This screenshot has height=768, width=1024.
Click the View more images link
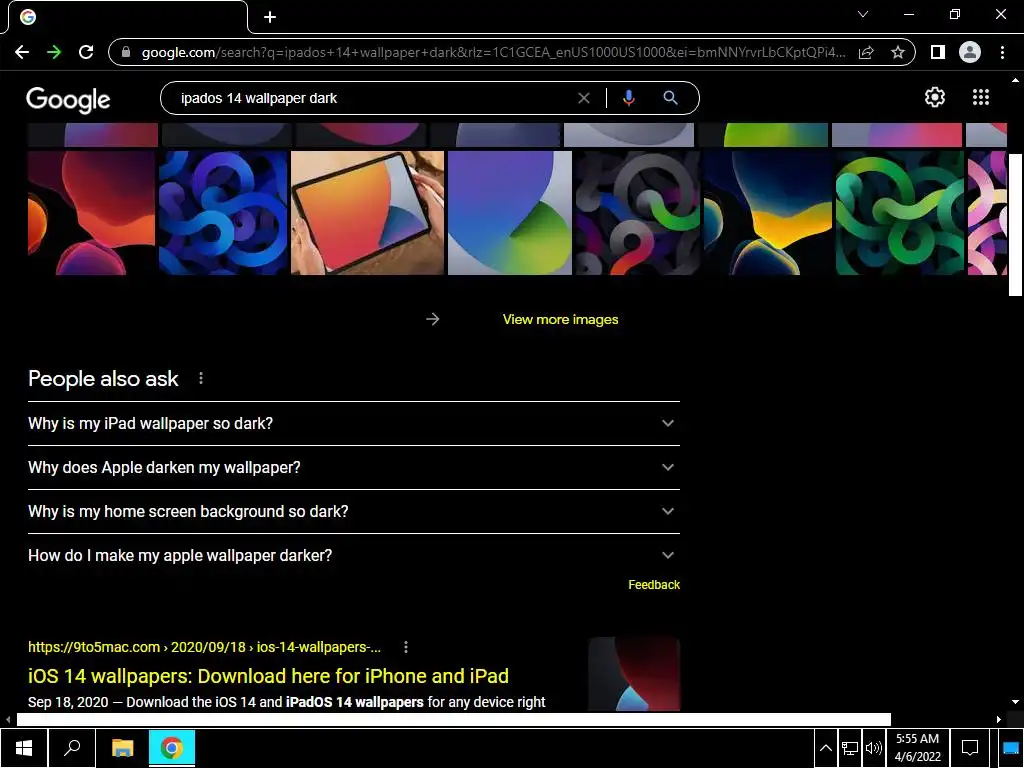(560, 319)
